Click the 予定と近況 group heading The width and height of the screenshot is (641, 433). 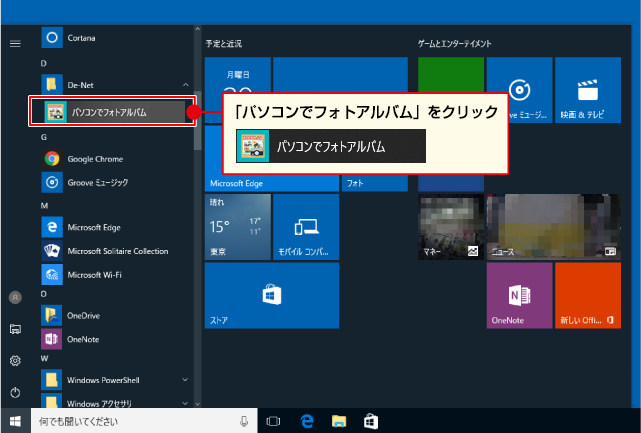224,43
